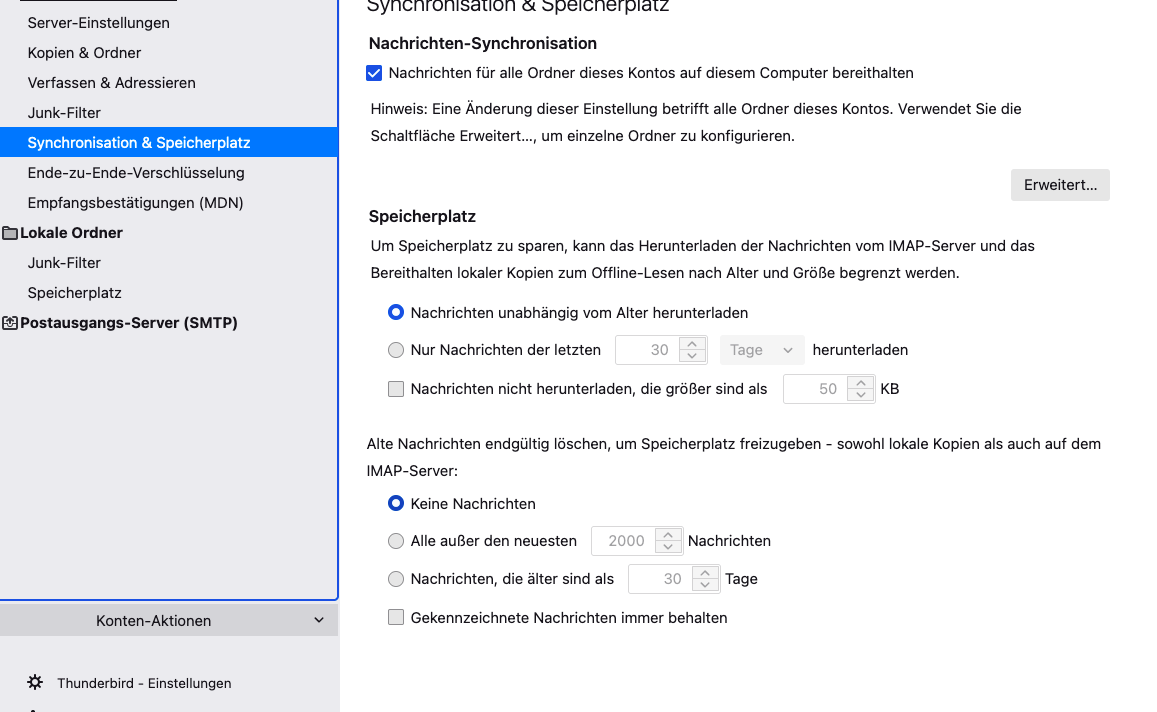The image size is (1157, 712).
Task: Select Nur Nachrichten der letzten radio option
Action: 396,350
